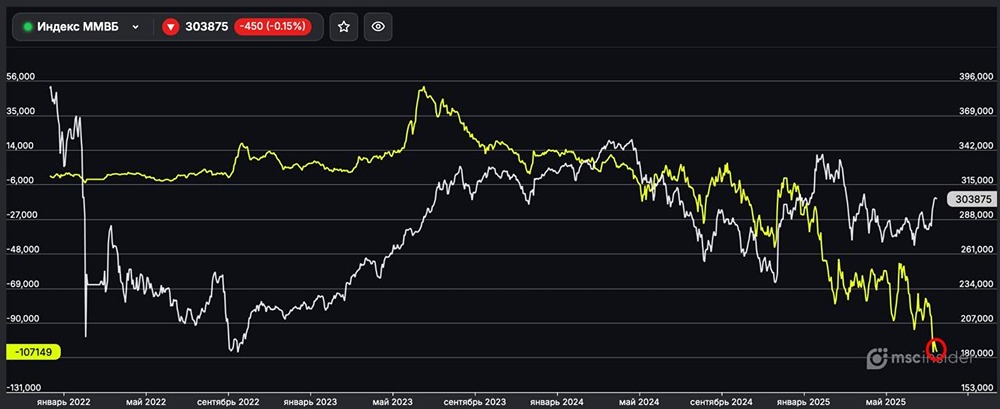
Task: Click the сентябрь 2022 date label
Action: 229,403
